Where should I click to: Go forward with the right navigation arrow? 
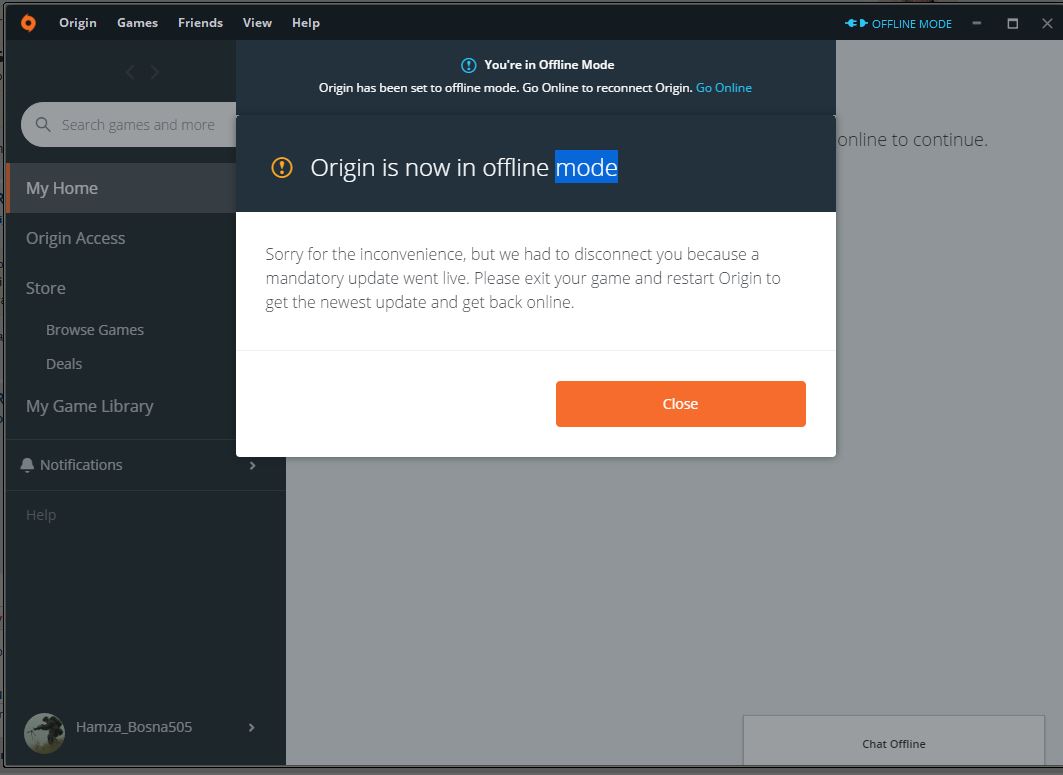click(155, 72)
